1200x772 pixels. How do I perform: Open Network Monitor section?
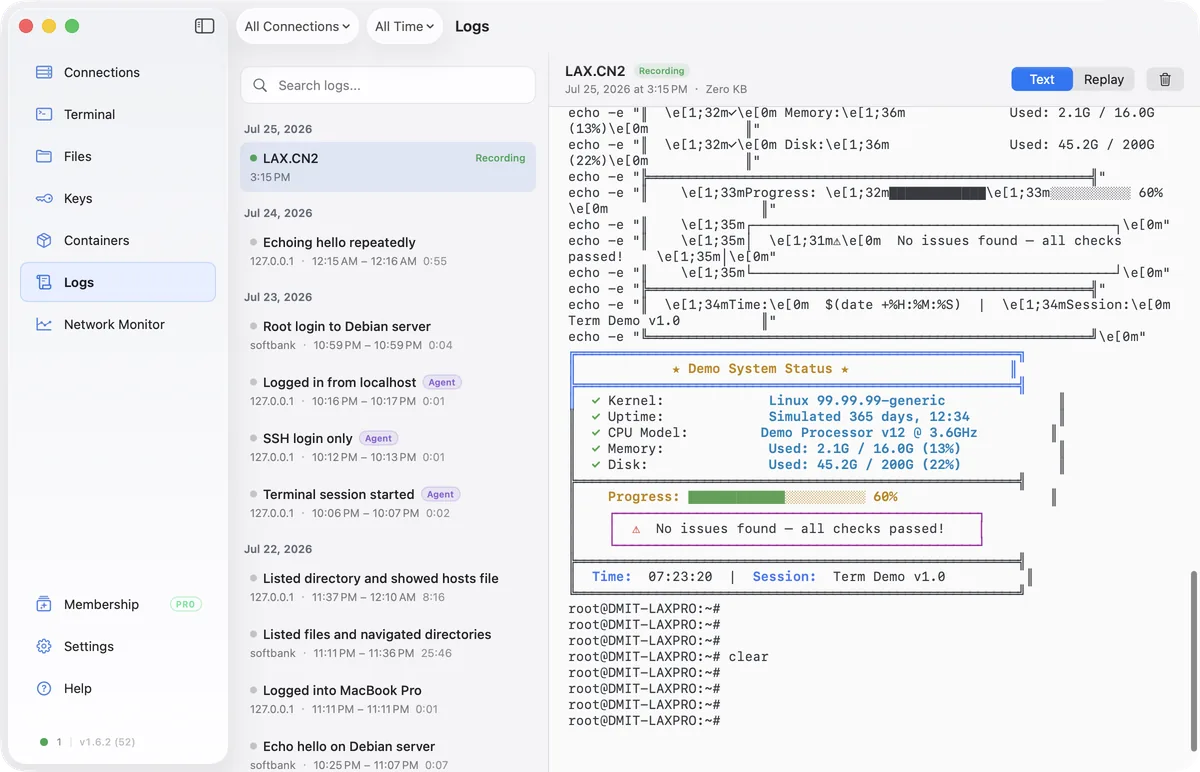click(118, 324)
